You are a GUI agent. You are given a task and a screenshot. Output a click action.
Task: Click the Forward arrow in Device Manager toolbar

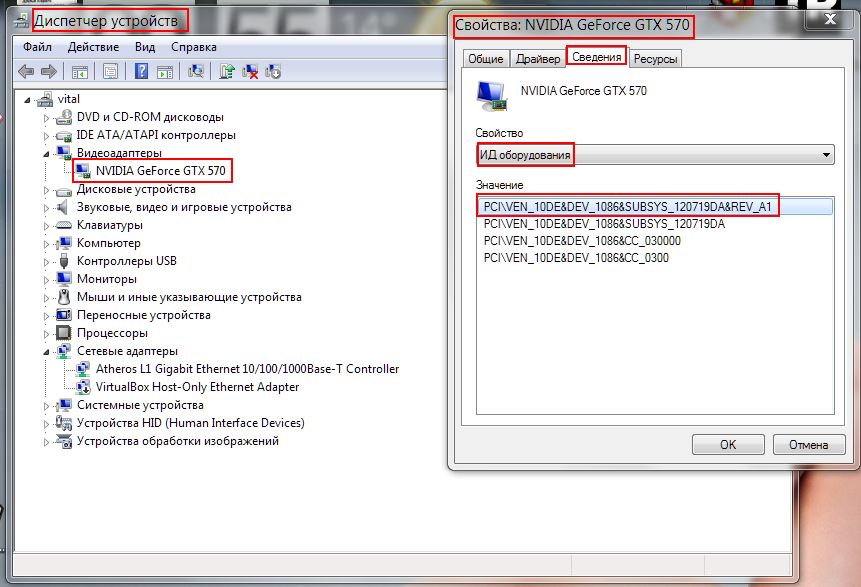(49, 71)
